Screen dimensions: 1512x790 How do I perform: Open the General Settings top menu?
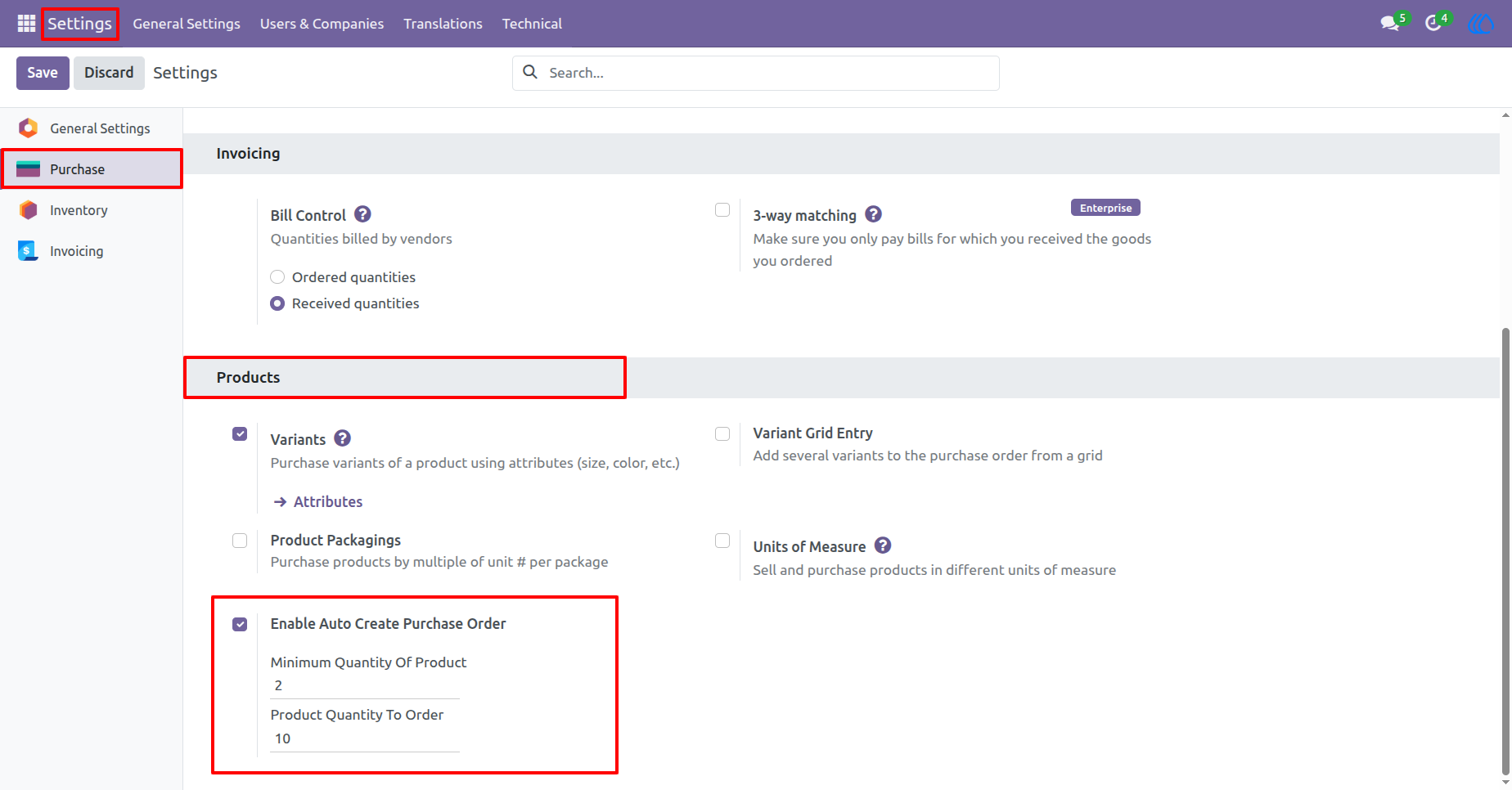pos(187,24)
